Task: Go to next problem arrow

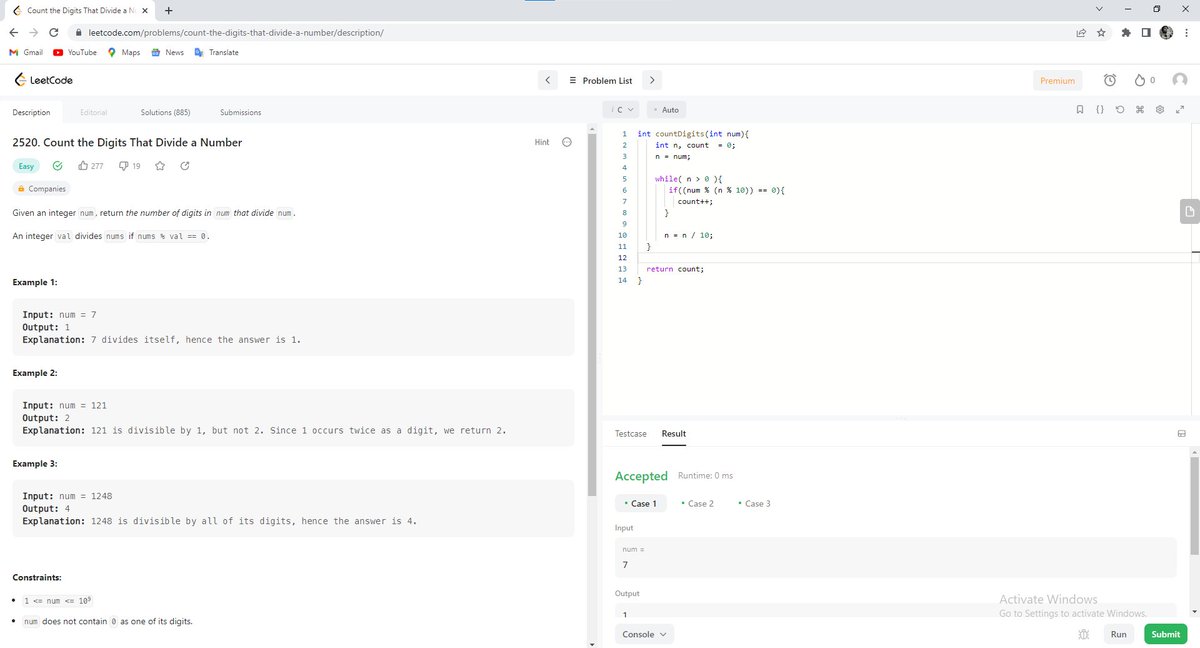Action: 651,80
